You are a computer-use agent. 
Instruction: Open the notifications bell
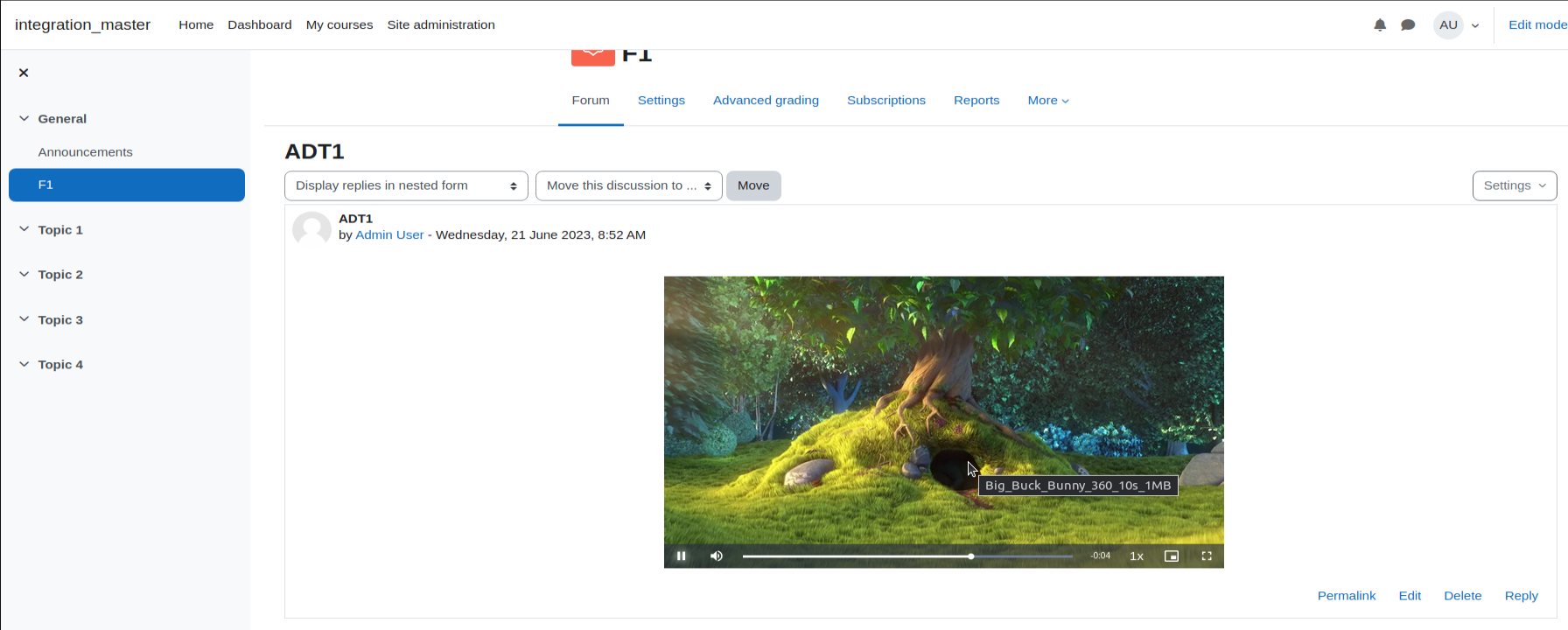pos(1380,24)
